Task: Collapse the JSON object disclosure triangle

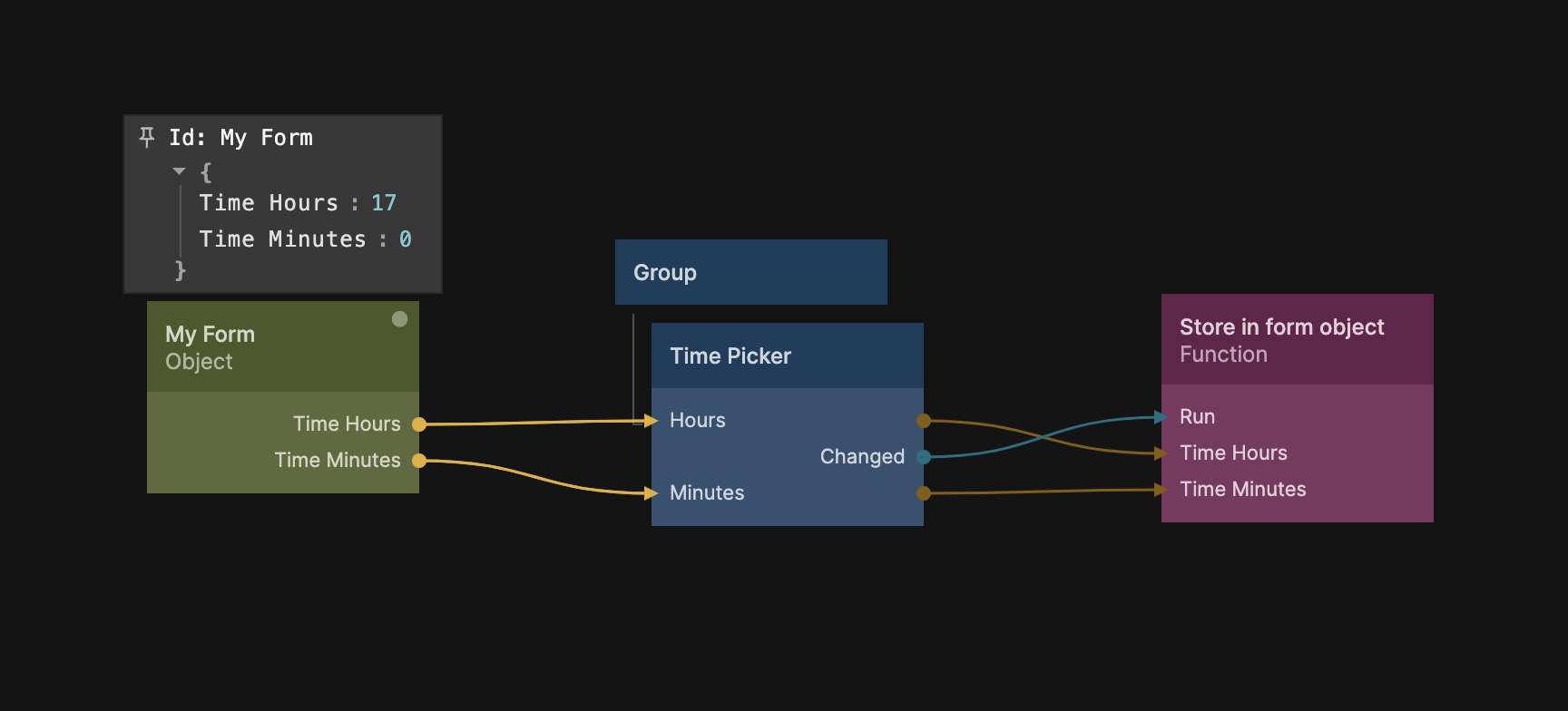Action: 179,171
